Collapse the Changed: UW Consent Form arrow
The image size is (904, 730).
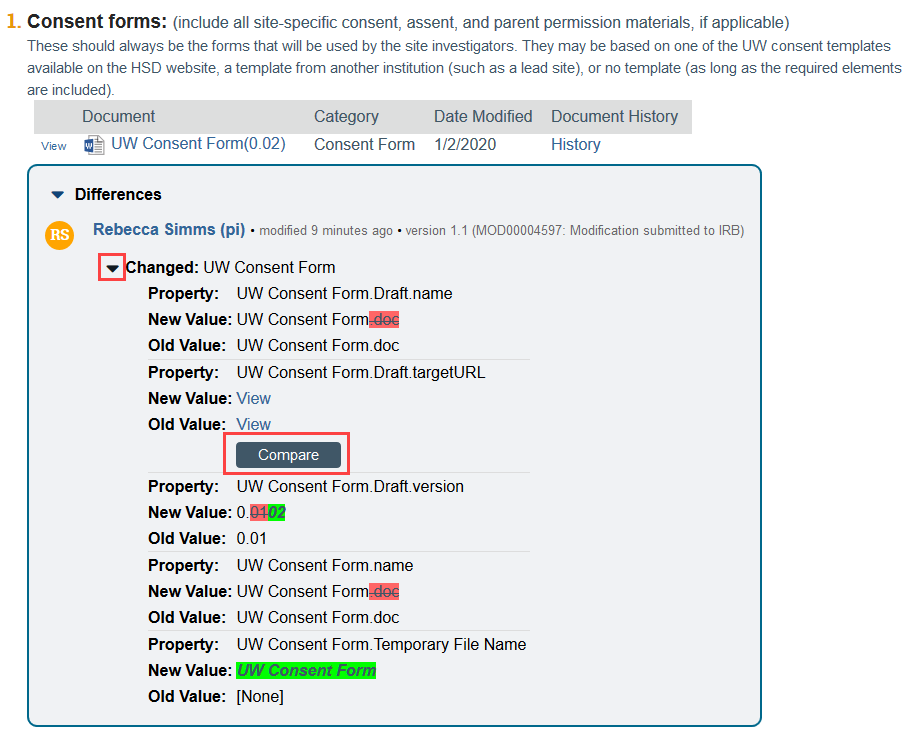coord(112,268)
